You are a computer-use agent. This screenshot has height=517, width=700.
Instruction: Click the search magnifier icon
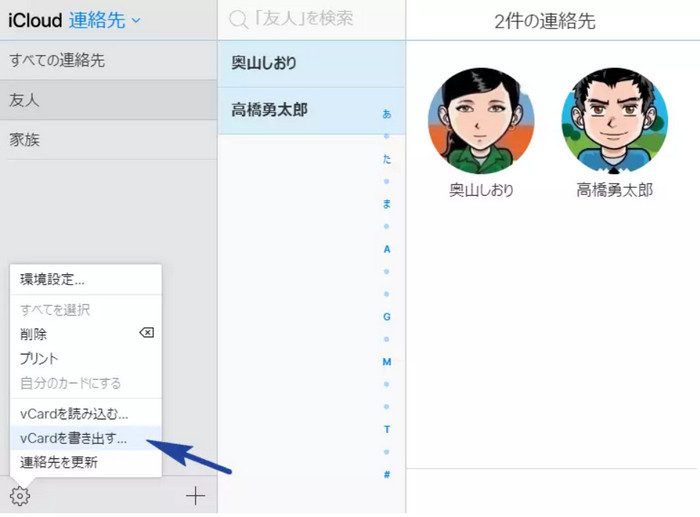tap(238, 20)
